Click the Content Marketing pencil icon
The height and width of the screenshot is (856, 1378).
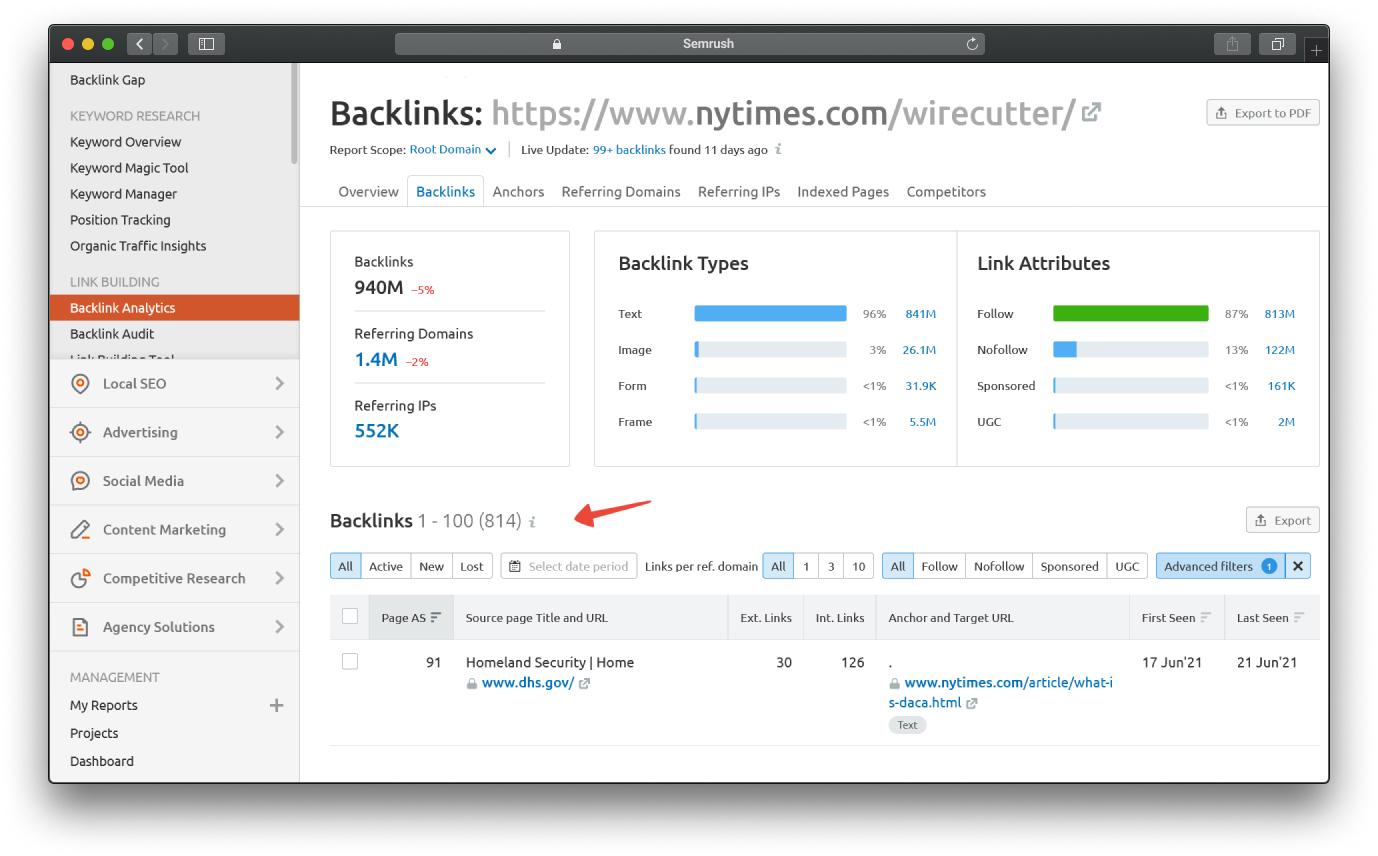click(x=80, y=530)
